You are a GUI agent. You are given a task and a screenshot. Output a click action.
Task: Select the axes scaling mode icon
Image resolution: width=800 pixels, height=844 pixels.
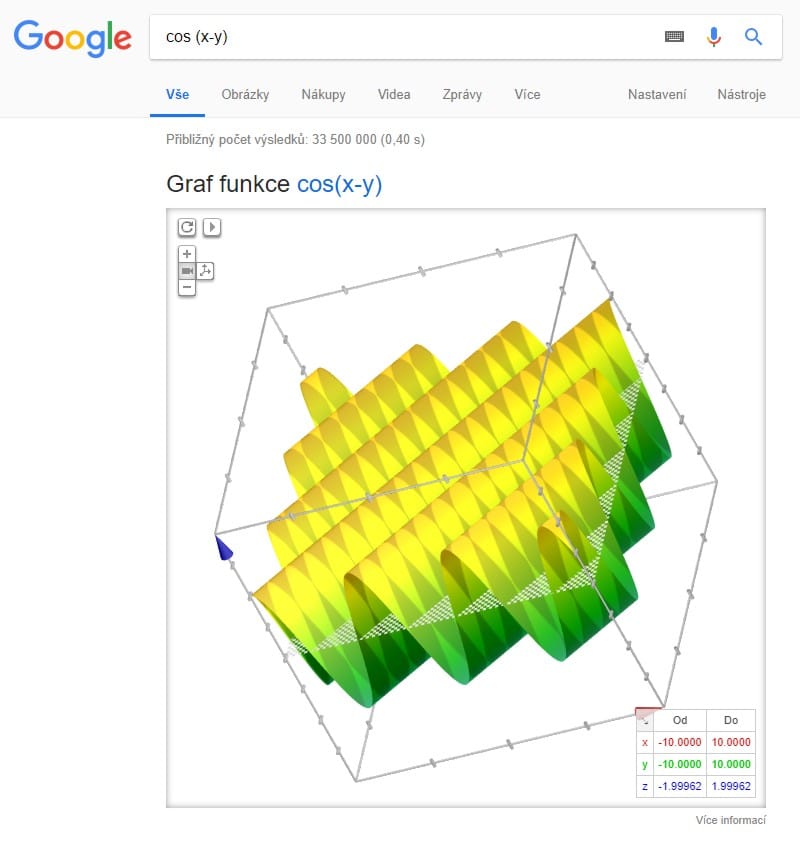[x=205, y=271]
